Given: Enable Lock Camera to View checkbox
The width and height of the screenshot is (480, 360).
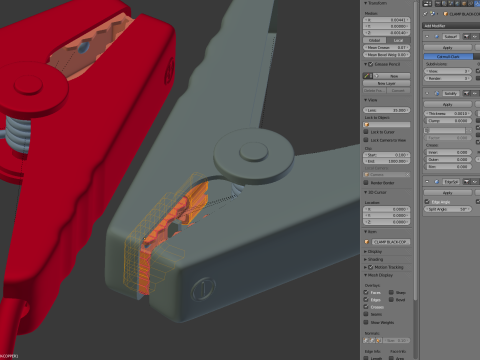Looking at the screenshot, I should [366, 140].
